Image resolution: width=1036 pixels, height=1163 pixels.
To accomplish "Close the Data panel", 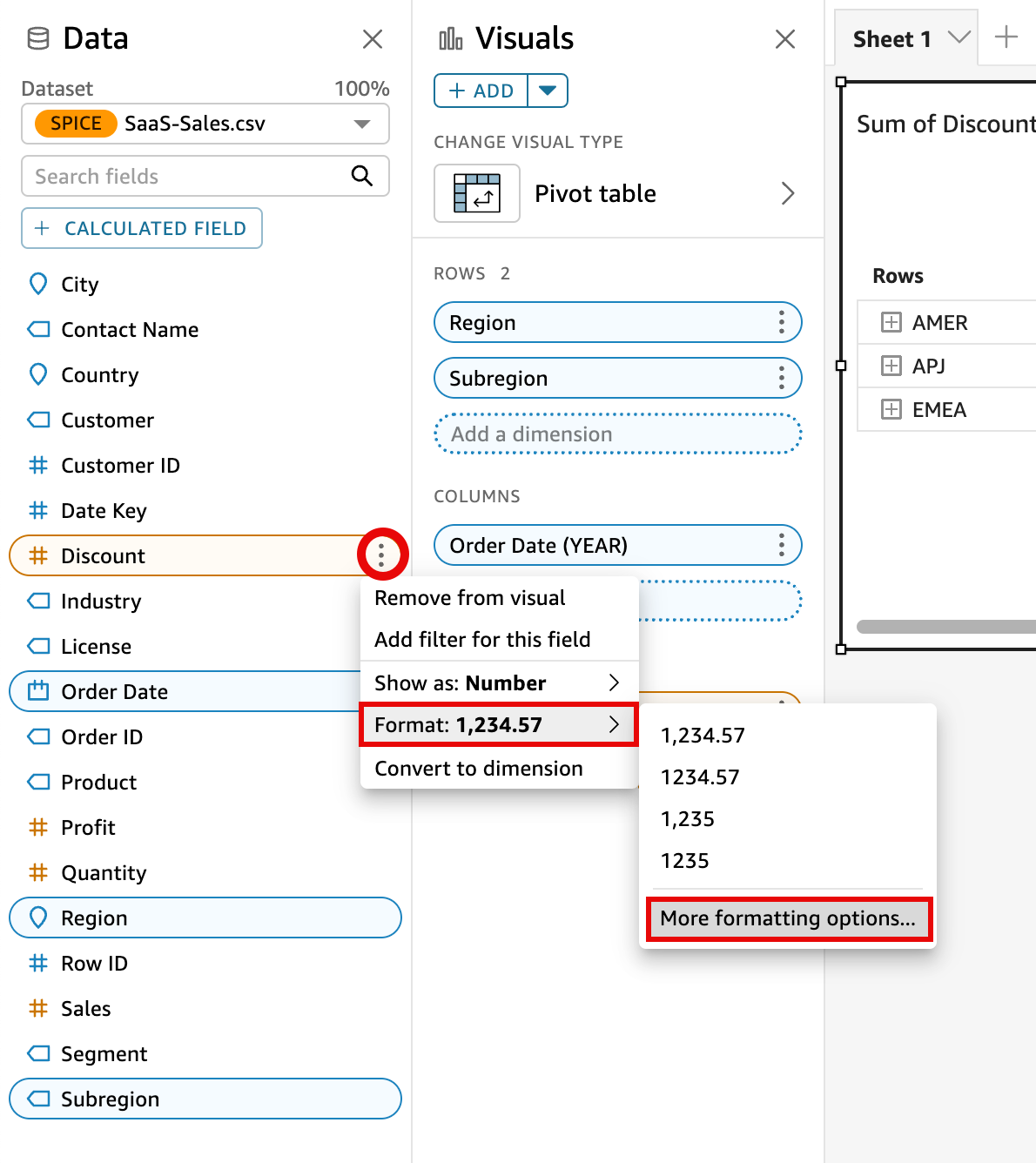I will [373, 39].
